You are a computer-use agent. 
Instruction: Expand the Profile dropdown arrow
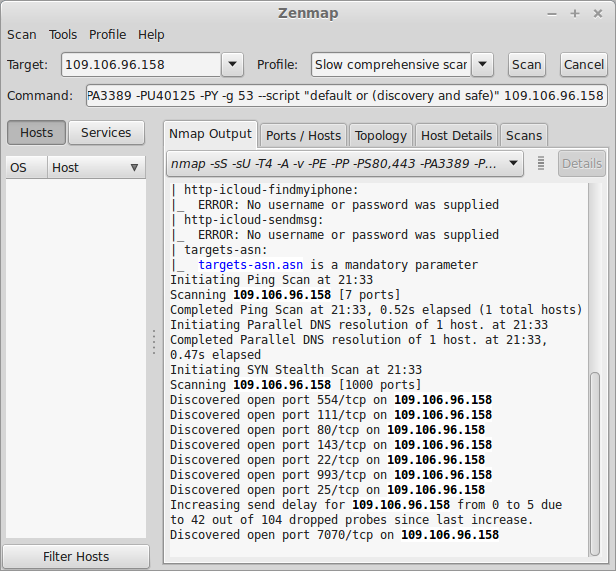click(482, 64)
